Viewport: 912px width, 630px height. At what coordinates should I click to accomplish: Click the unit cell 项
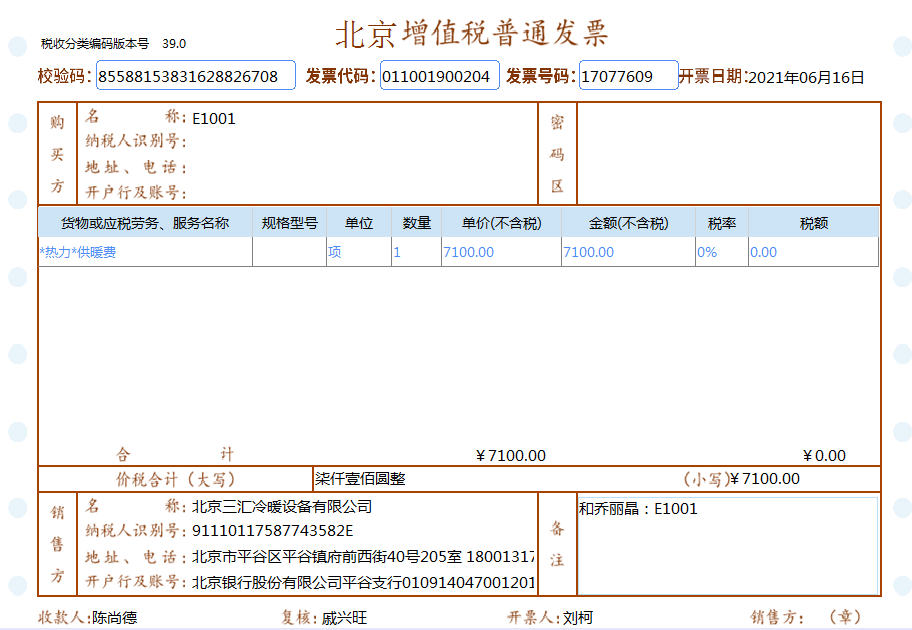tap(359, 252)
